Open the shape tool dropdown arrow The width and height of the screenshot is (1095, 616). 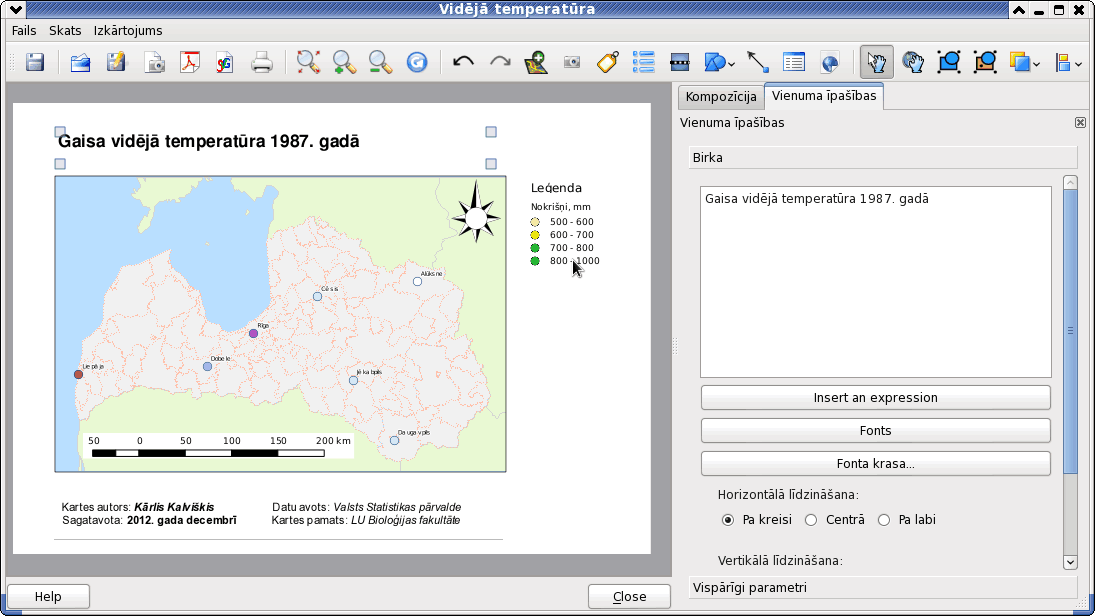point(731,64)
